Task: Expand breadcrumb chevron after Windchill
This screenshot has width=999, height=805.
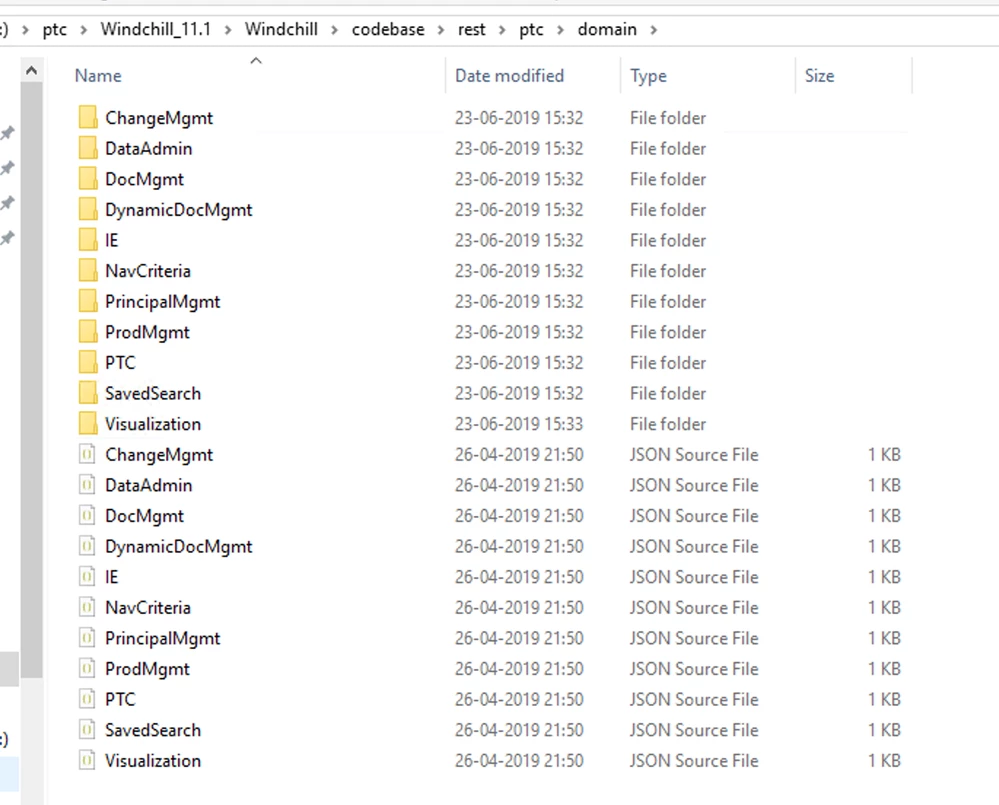Action: pyautogui.click(x=334, y=30)
